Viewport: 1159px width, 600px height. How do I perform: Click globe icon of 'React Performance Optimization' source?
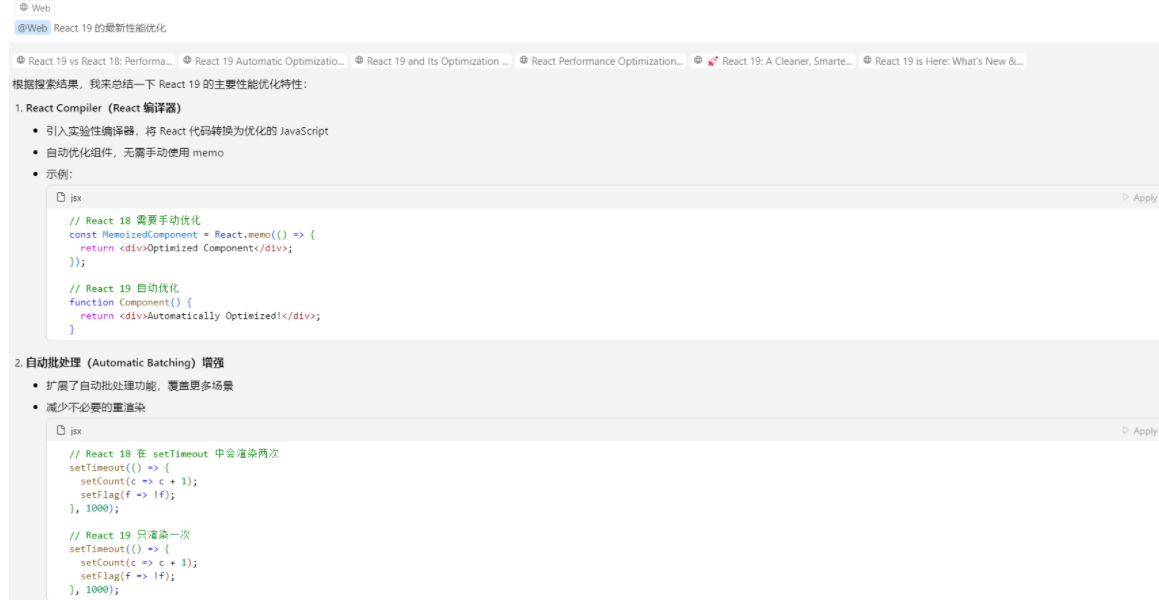pos(523,61)
